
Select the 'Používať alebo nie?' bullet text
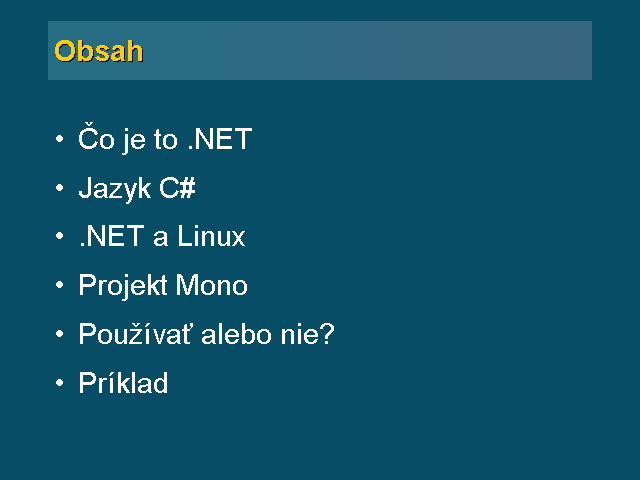tap(207, 334)
